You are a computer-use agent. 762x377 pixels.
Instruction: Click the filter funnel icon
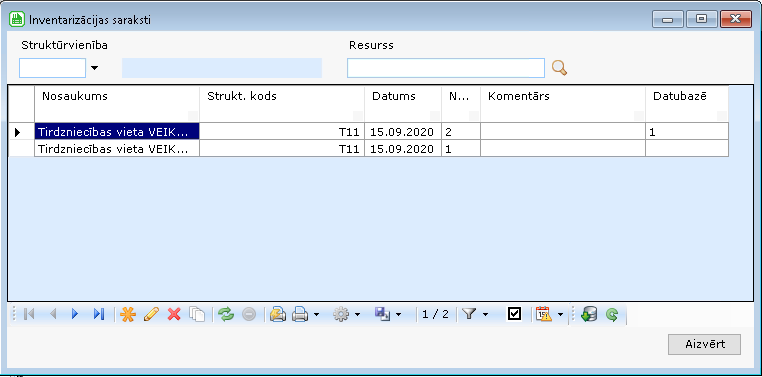[468, 315]
